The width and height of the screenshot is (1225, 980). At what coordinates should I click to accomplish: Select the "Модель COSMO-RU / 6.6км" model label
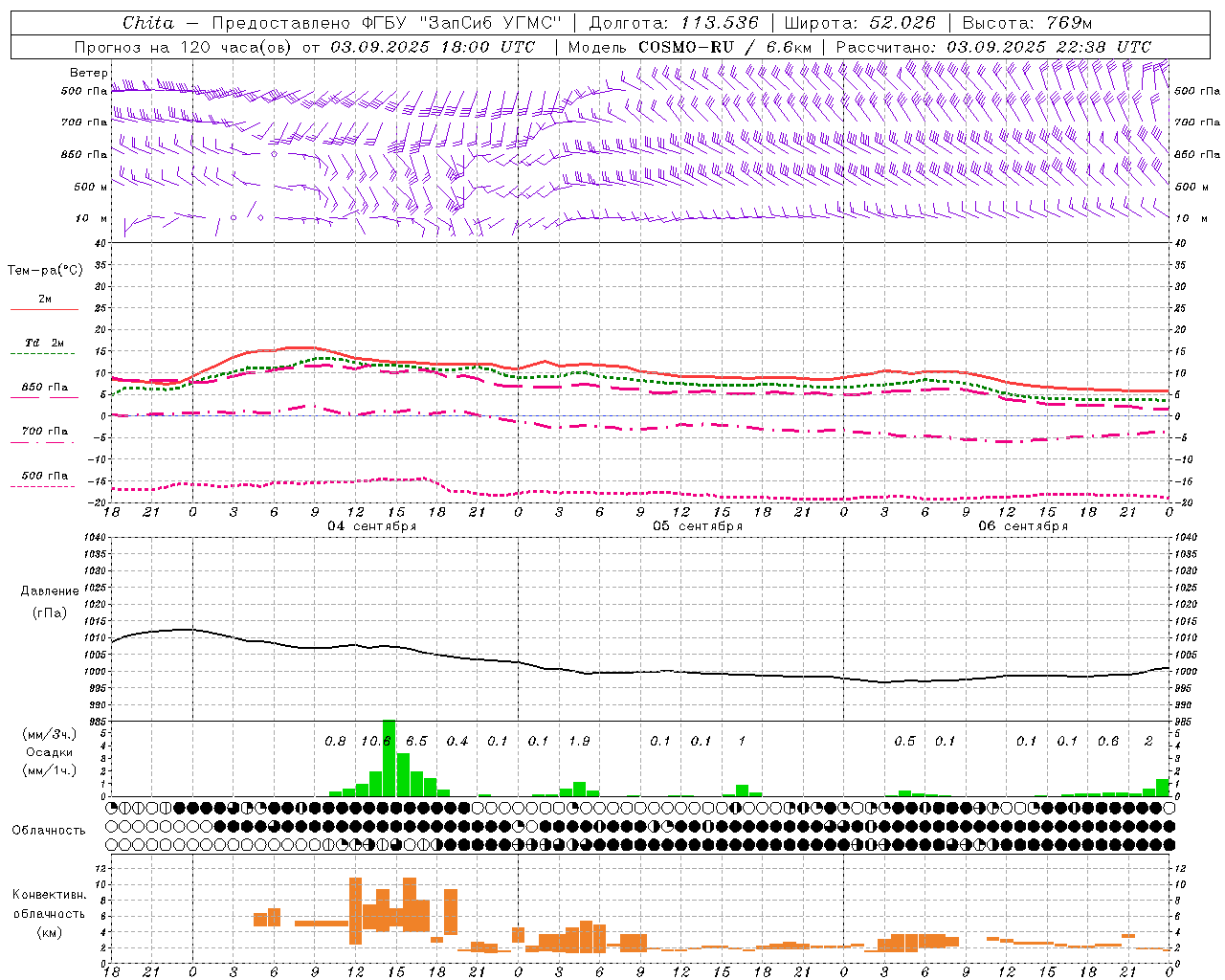pyautogui.click(x=690, y=47)
